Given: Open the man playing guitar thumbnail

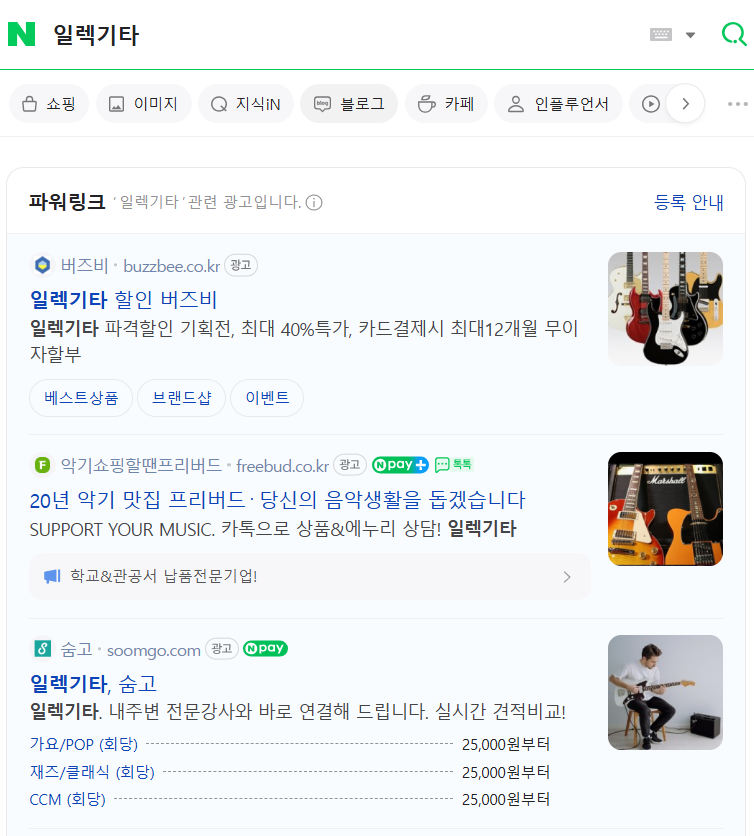Looking at the screenshot, I should 665,692.
